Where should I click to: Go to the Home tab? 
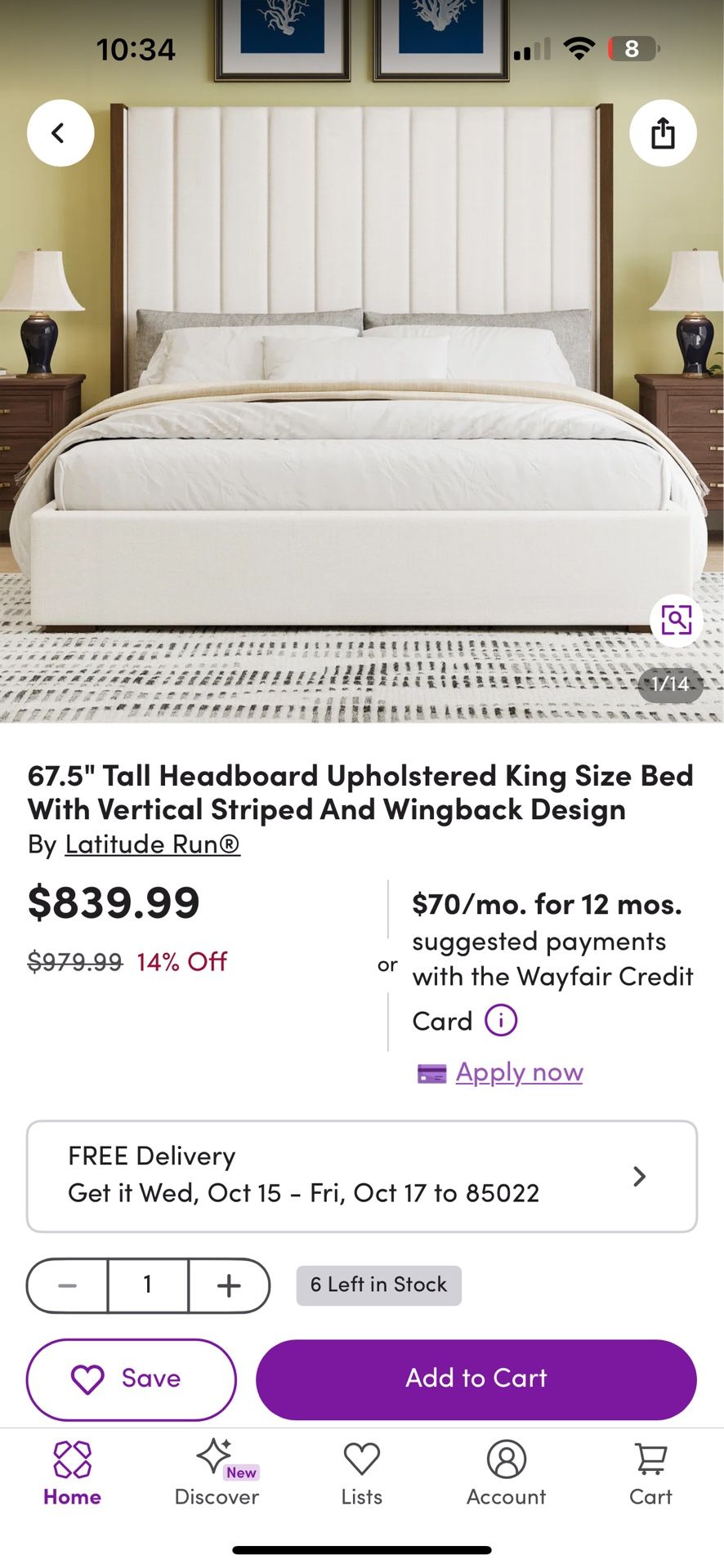[72, 1474]
